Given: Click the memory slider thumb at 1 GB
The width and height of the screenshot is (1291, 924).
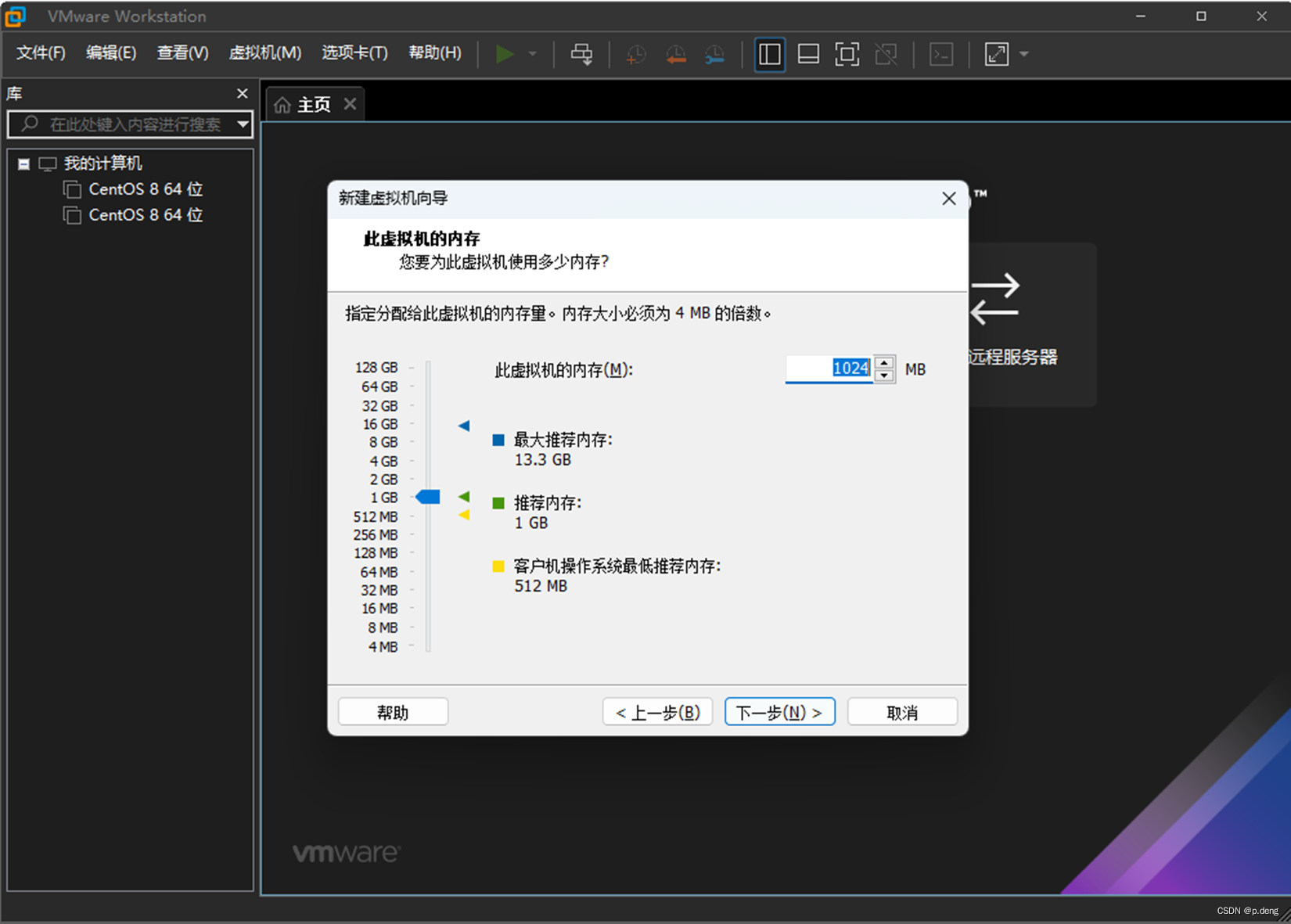Looking at the screenshot, I should coord(428,497).
